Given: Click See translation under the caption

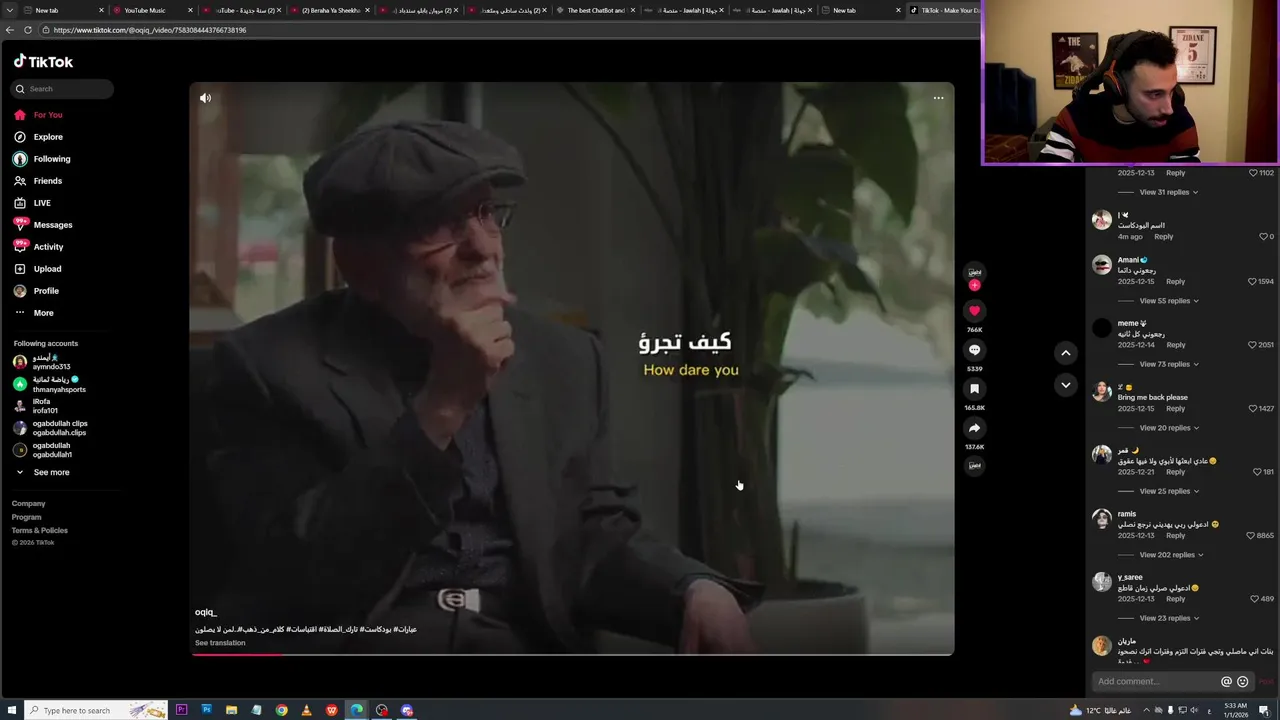Looking at the screenshot, I should pos(220,643).
